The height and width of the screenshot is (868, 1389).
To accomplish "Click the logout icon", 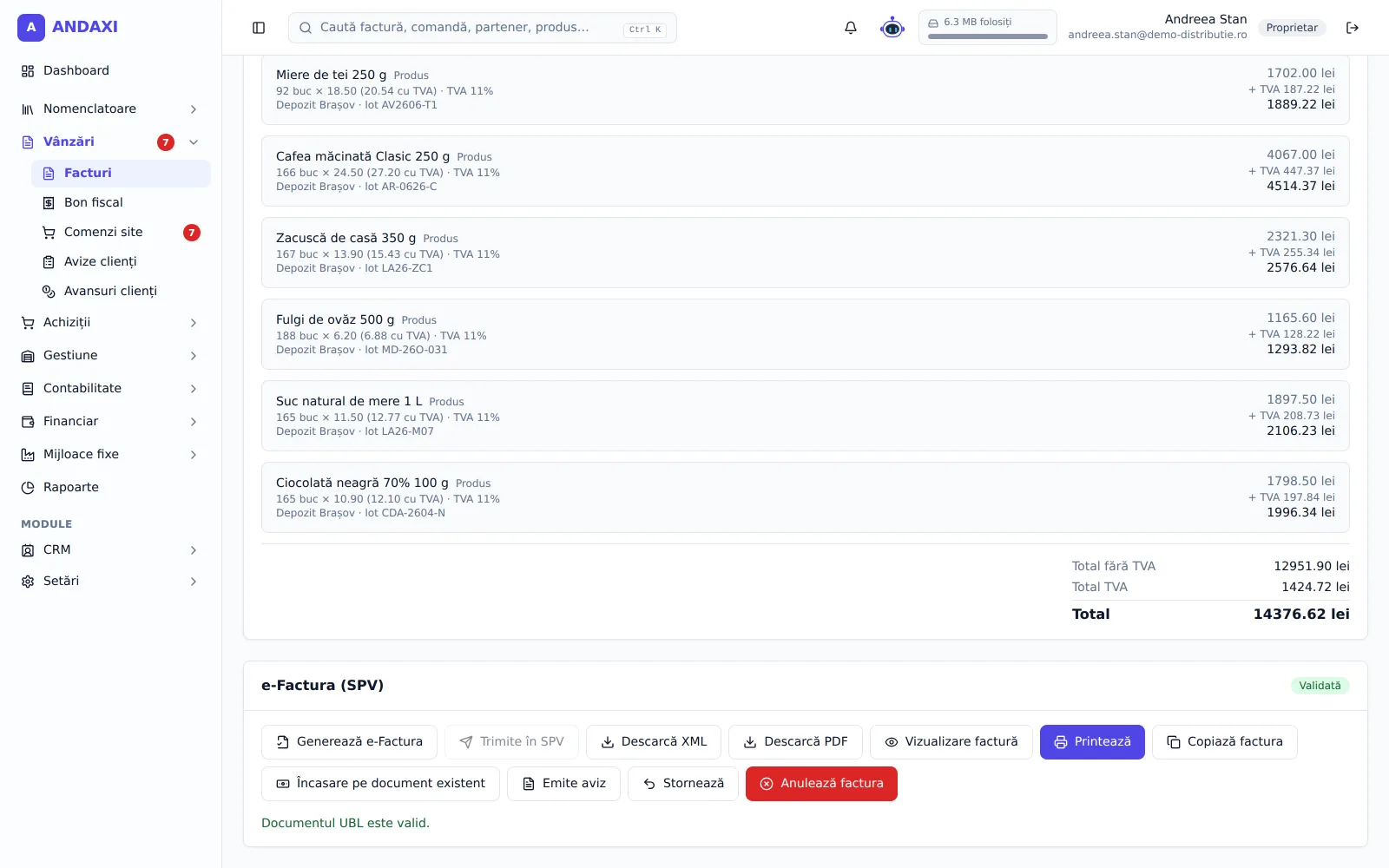I will pyautogui.click(x=1353, y=28).
